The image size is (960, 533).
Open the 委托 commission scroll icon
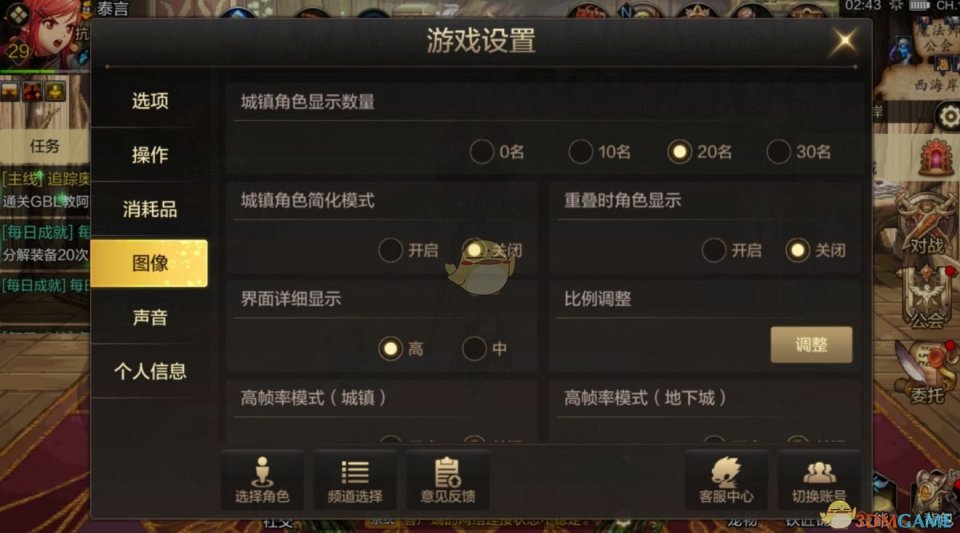(x=926, y=373)
